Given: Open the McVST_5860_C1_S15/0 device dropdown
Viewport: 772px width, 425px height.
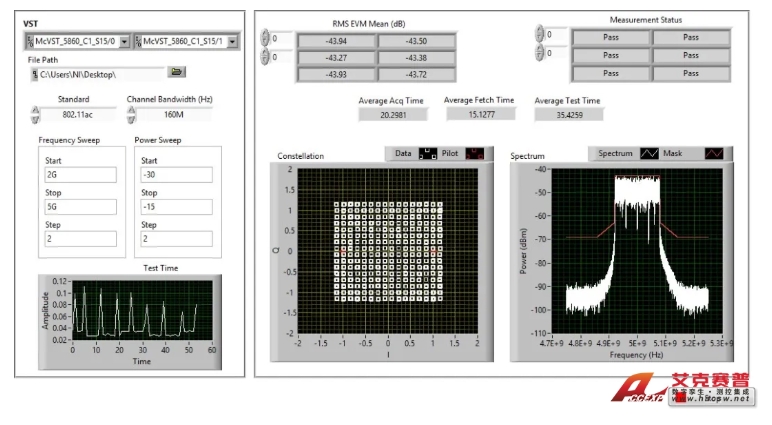Looking at the screenshot, I should pyautogui.click(x=124, y=42).
